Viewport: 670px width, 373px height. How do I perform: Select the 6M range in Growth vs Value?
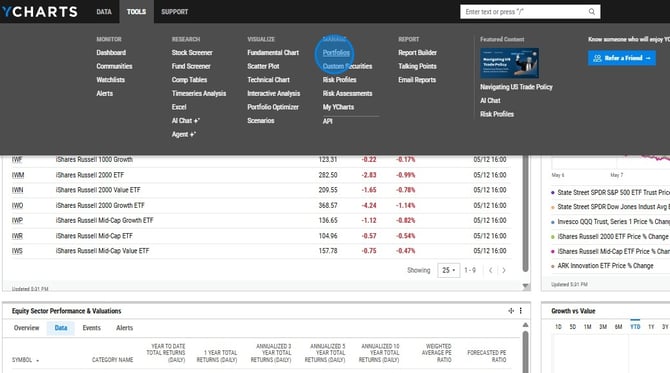coord(618,327)
